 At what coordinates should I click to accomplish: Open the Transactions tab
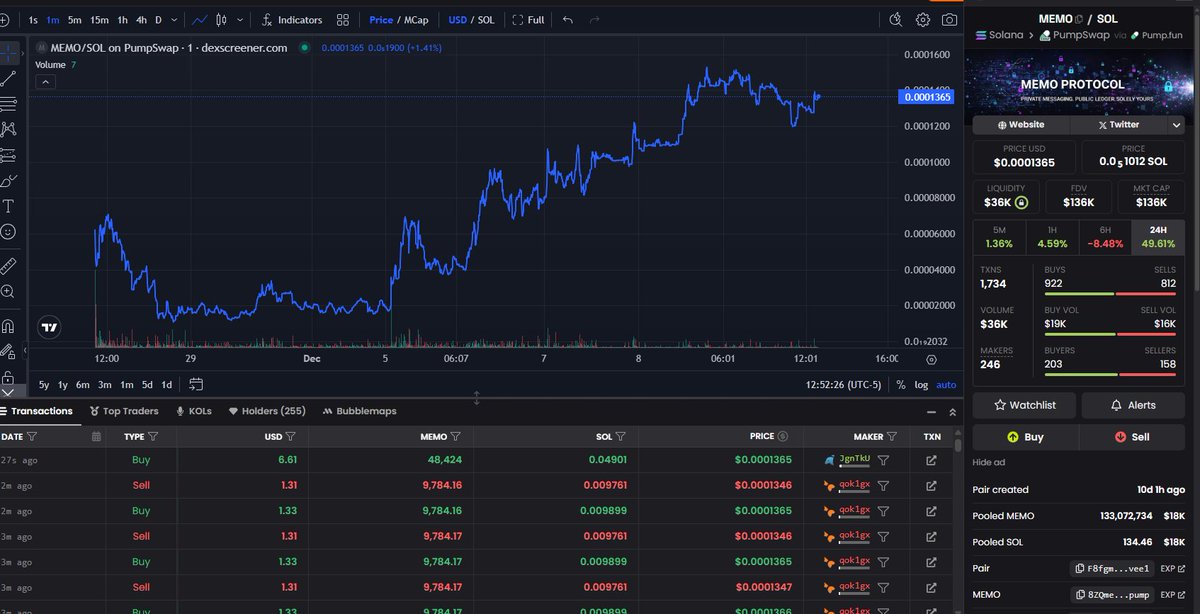point(37,411)
